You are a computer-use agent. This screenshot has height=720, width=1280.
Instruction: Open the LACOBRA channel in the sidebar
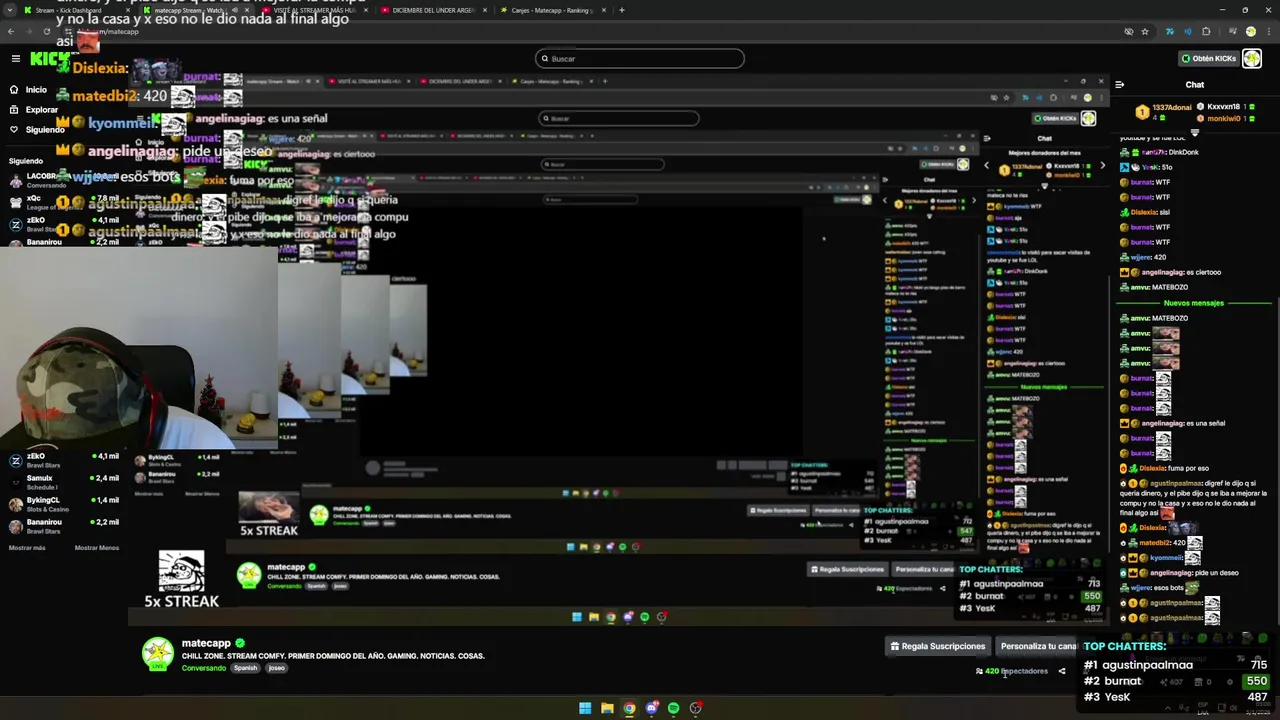pyautogui.click(x=66, y=180)
